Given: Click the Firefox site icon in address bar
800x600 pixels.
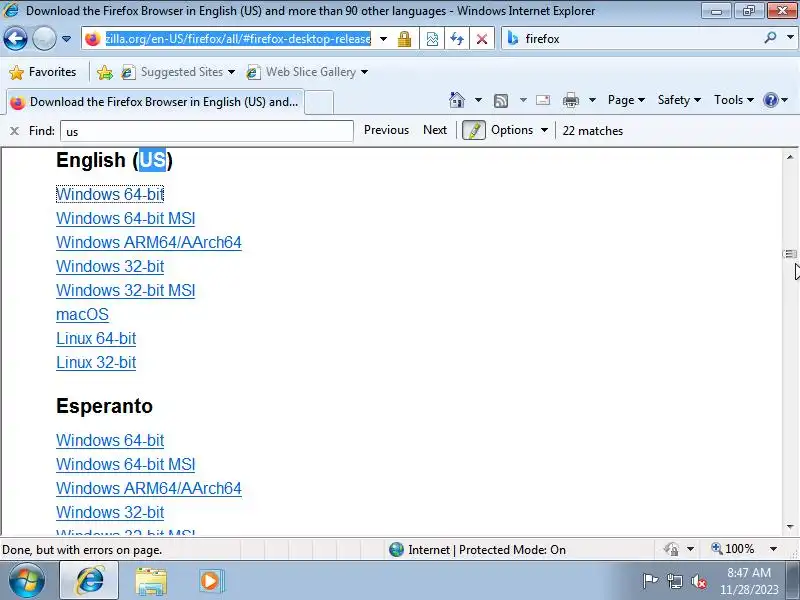Looking at the screenshot, I should coord(93,39).
